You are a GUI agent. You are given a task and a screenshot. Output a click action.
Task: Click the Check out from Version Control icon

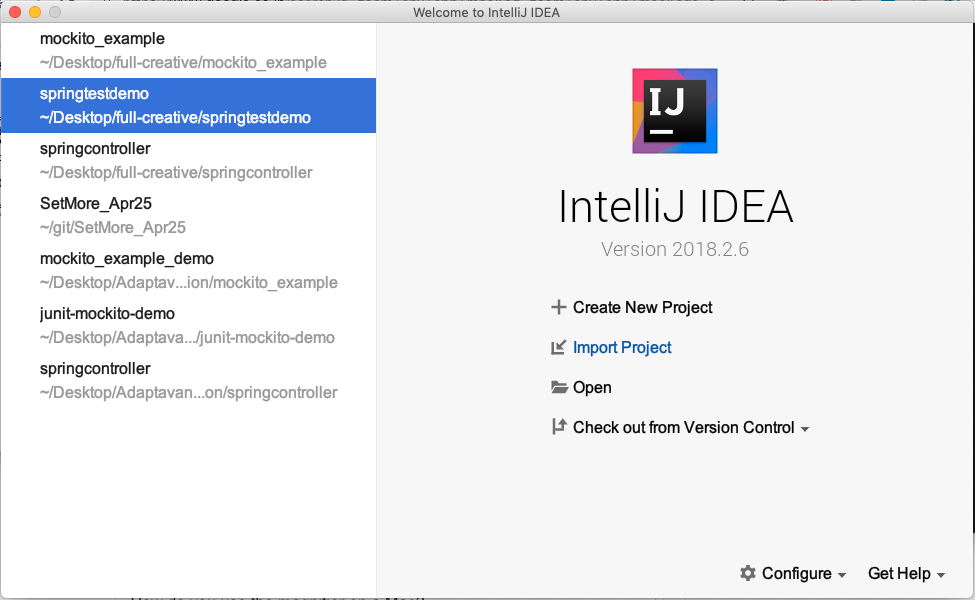click(x=557, y=426)
